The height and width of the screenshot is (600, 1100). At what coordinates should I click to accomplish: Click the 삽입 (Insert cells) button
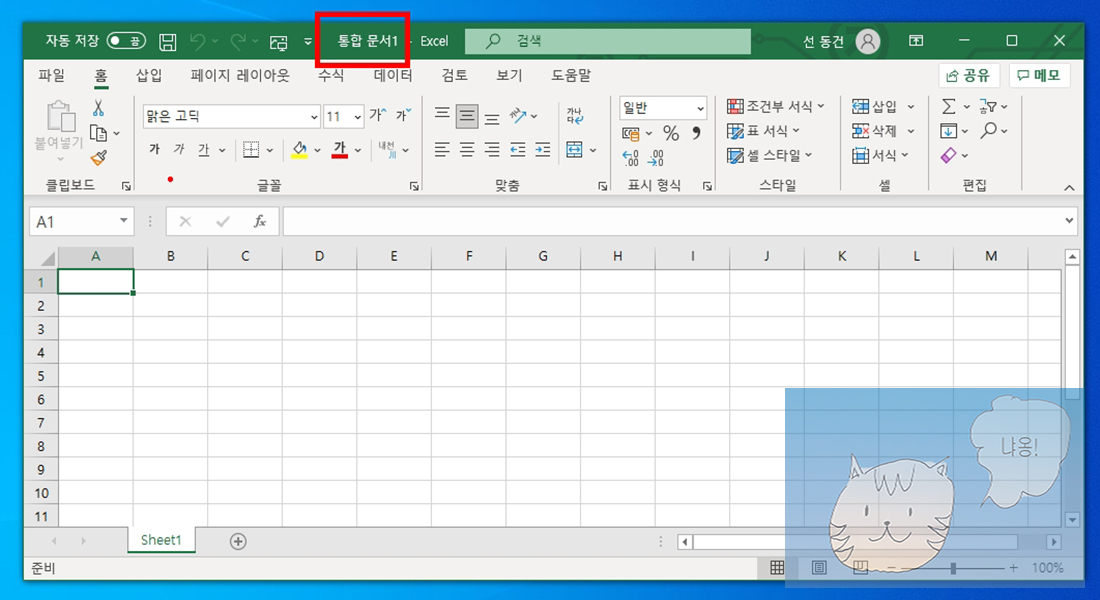tap(874, 107)
